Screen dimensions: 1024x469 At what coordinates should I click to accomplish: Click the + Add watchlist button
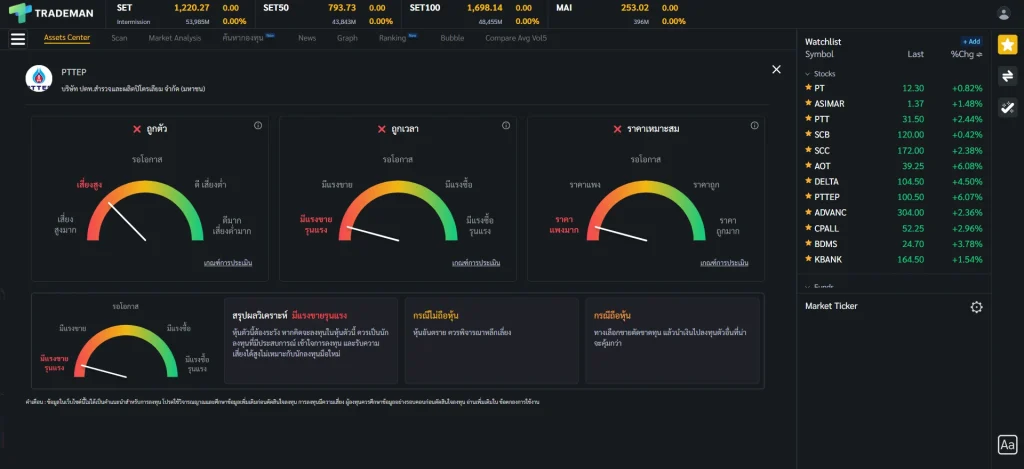click(x=971, y=42)
